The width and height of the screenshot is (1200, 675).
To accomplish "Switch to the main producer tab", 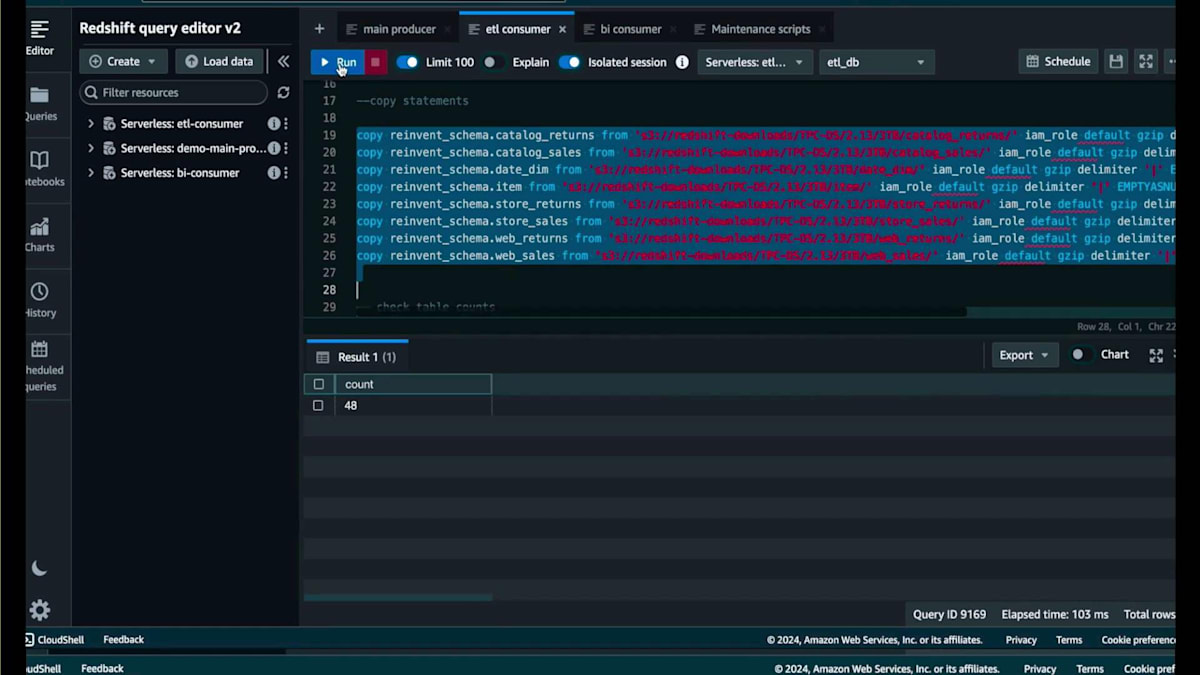I will [x=399, y=29].
